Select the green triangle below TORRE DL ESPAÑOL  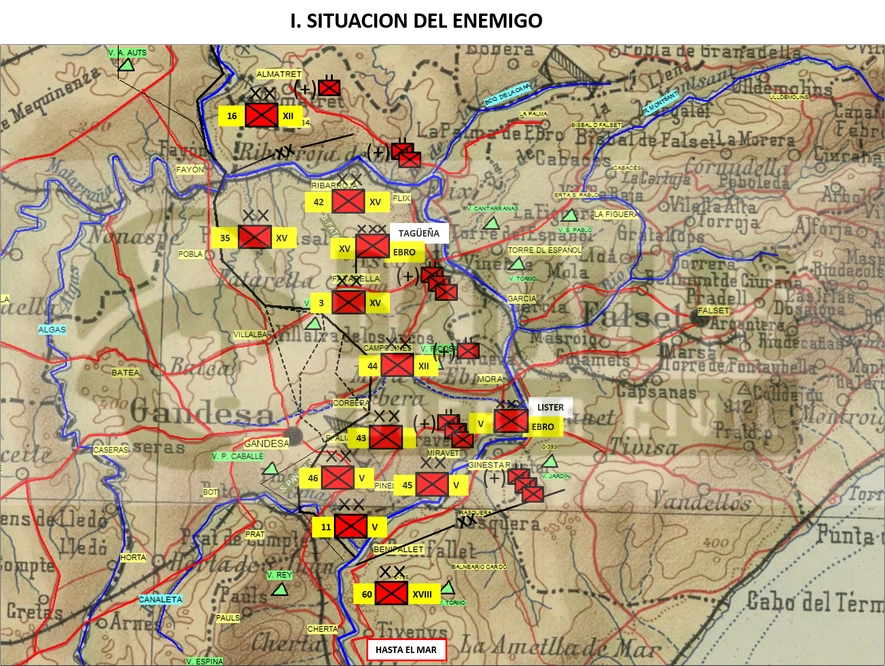(x=516, y=264)
